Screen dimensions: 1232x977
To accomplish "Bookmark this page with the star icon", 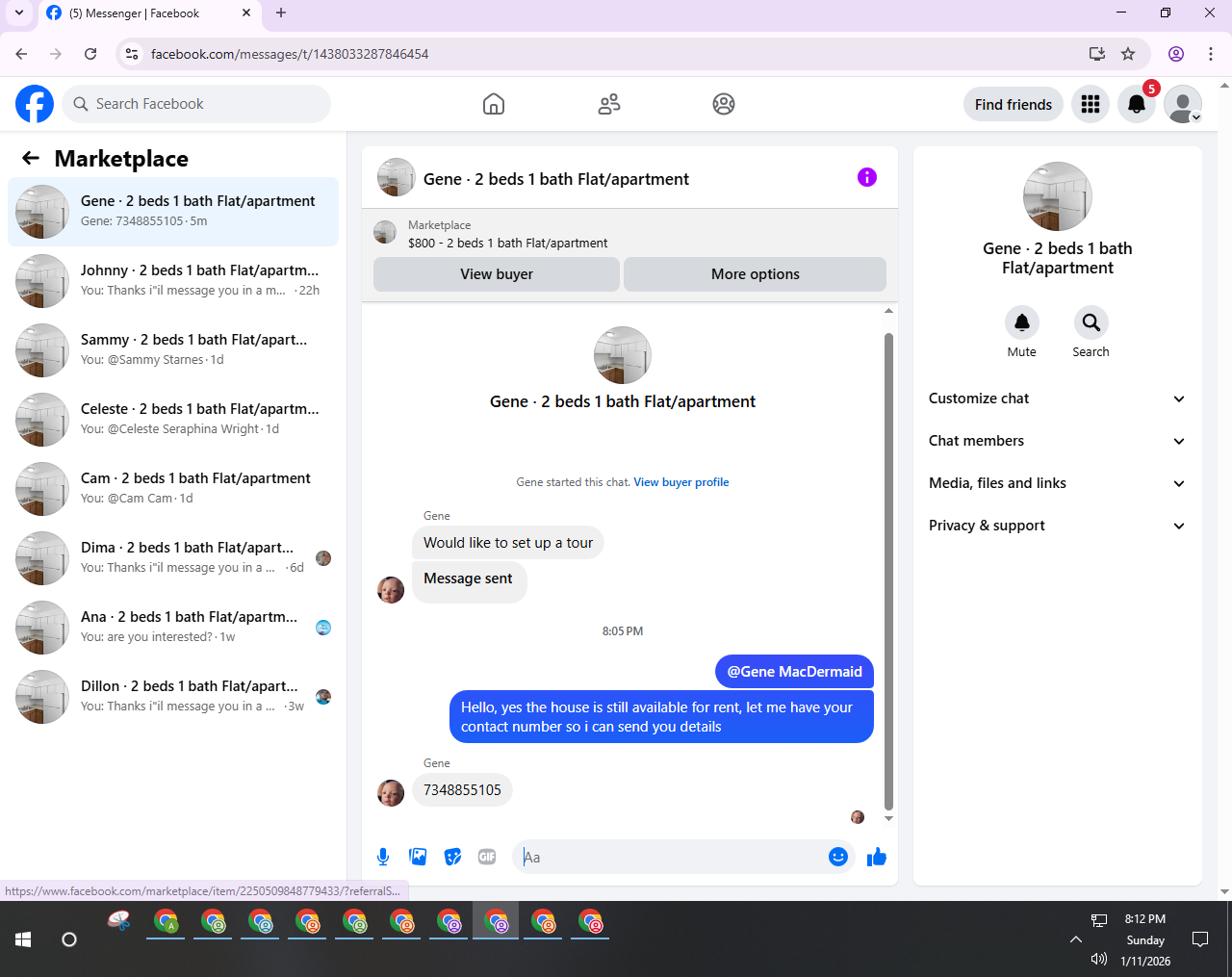I will 1128,54.
